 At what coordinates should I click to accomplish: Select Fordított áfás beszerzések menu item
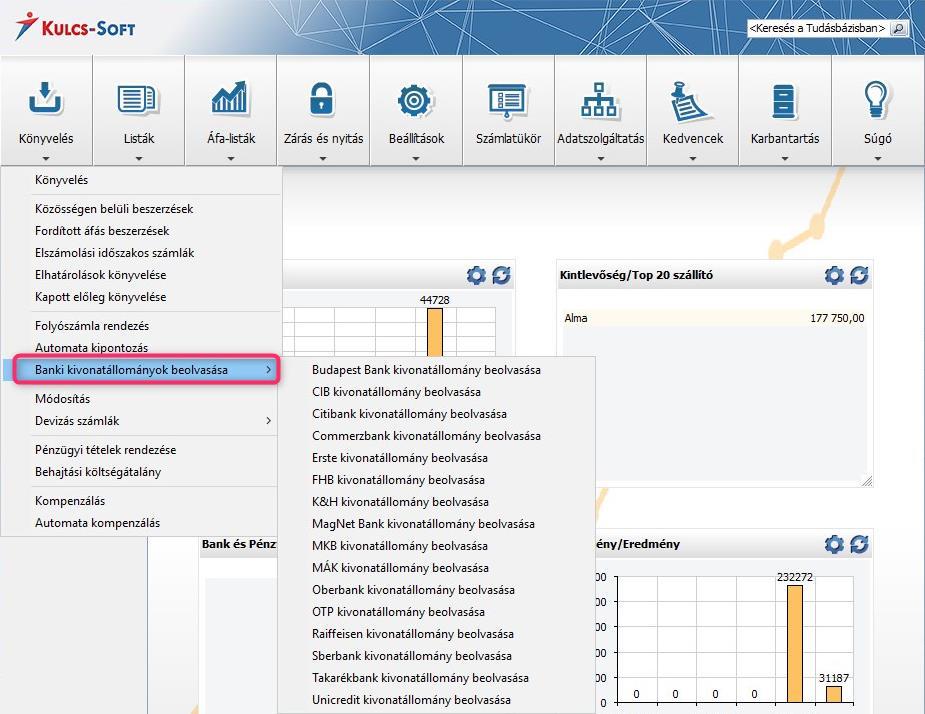pos(140,231)
